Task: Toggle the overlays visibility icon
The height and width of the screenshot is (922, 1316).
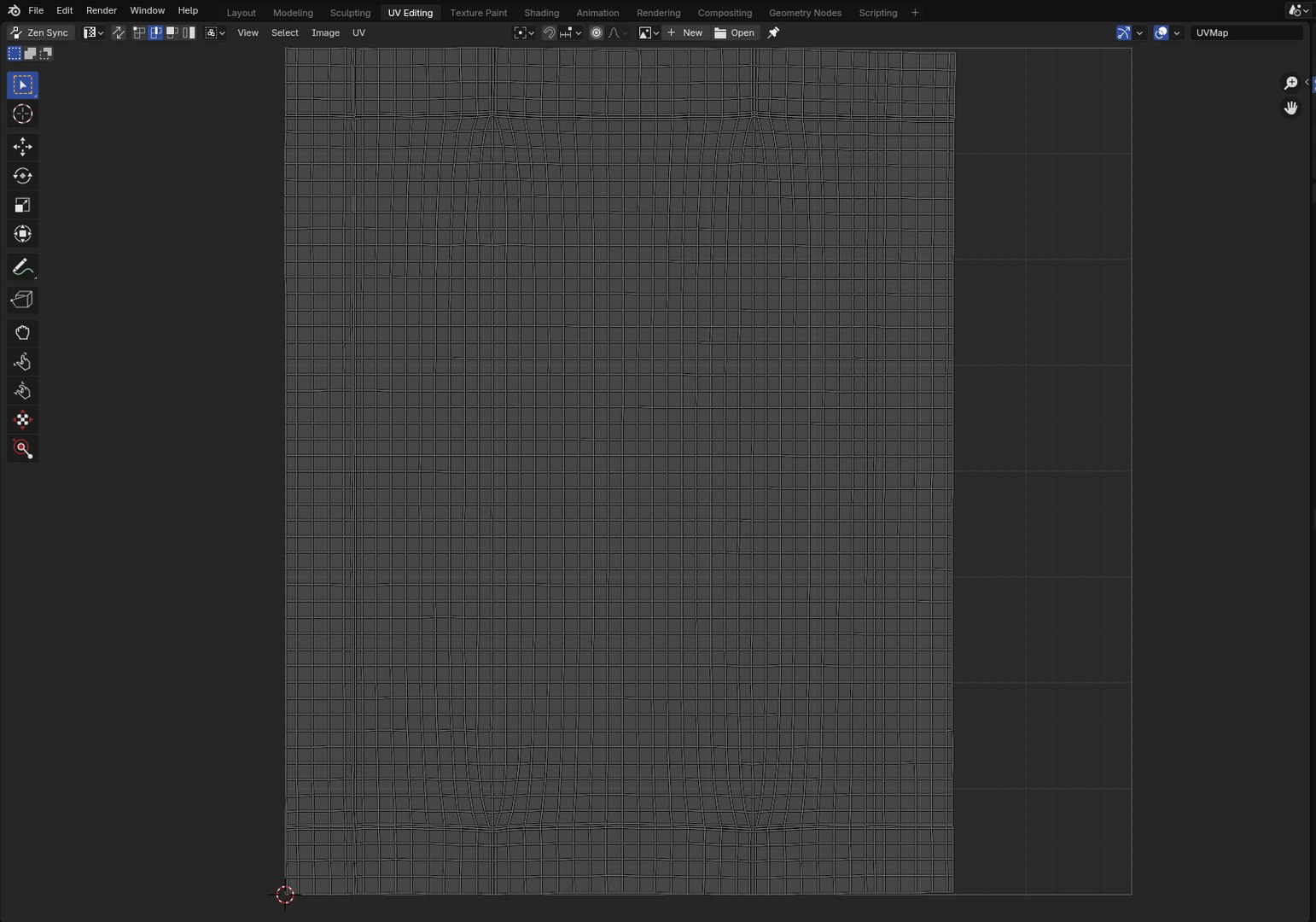Action: [1161, 32]
